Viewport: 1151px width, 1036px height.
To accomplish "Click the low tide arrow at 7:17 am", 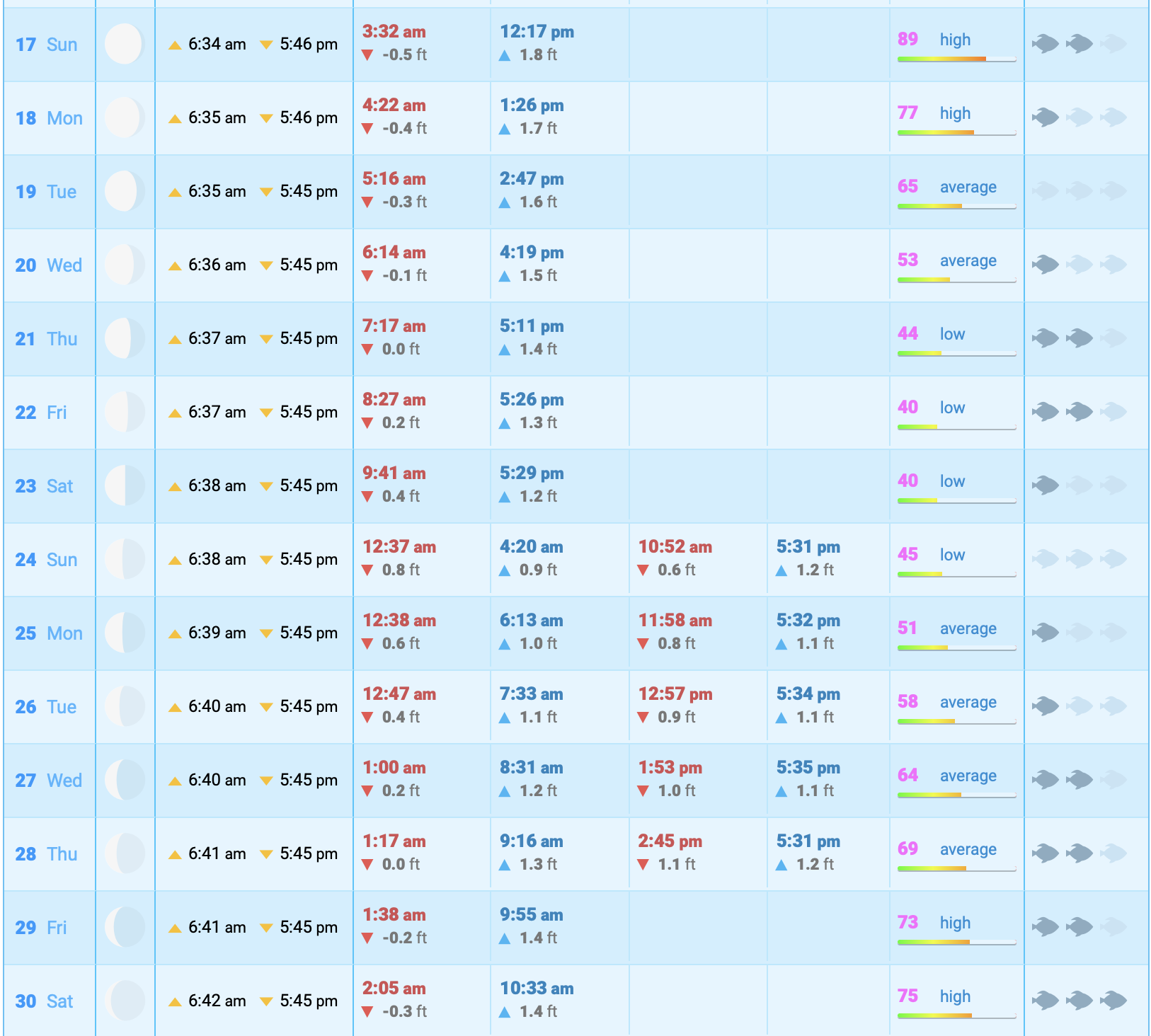I will (367, 350).
